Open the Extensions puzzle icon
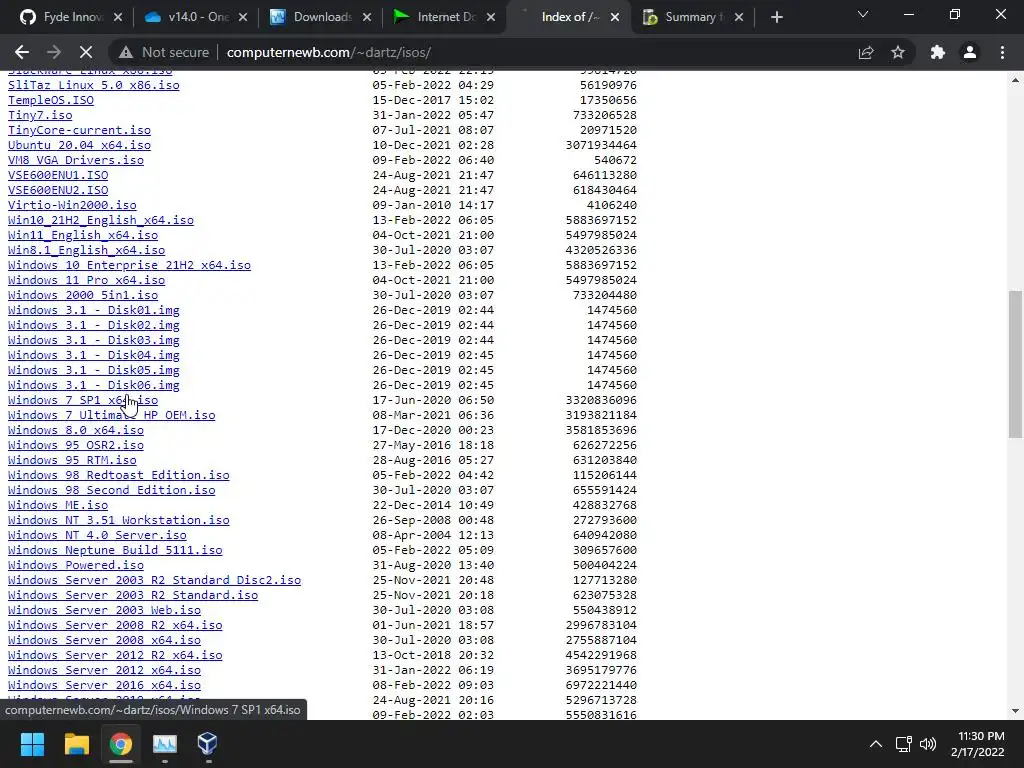This screenshot has height=768, width=1024. 938,52
